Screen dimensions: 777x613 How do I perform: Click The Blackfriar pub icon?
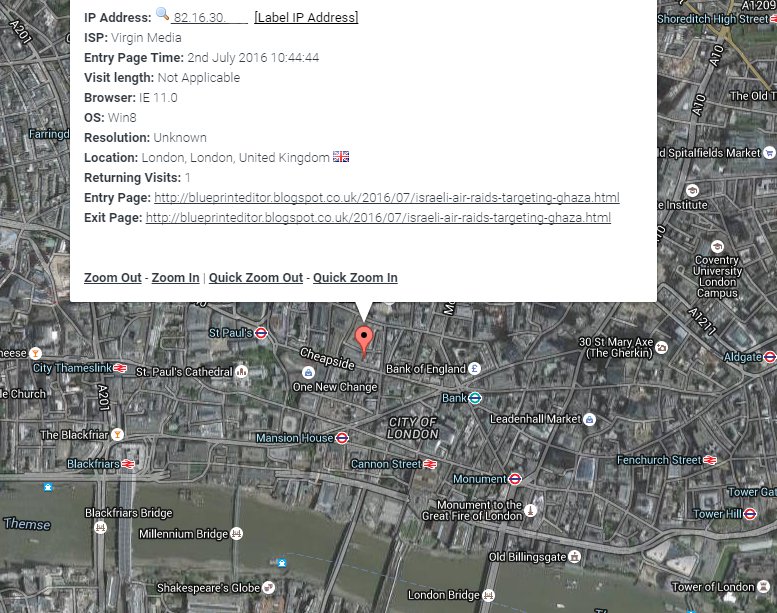[117, 435]
